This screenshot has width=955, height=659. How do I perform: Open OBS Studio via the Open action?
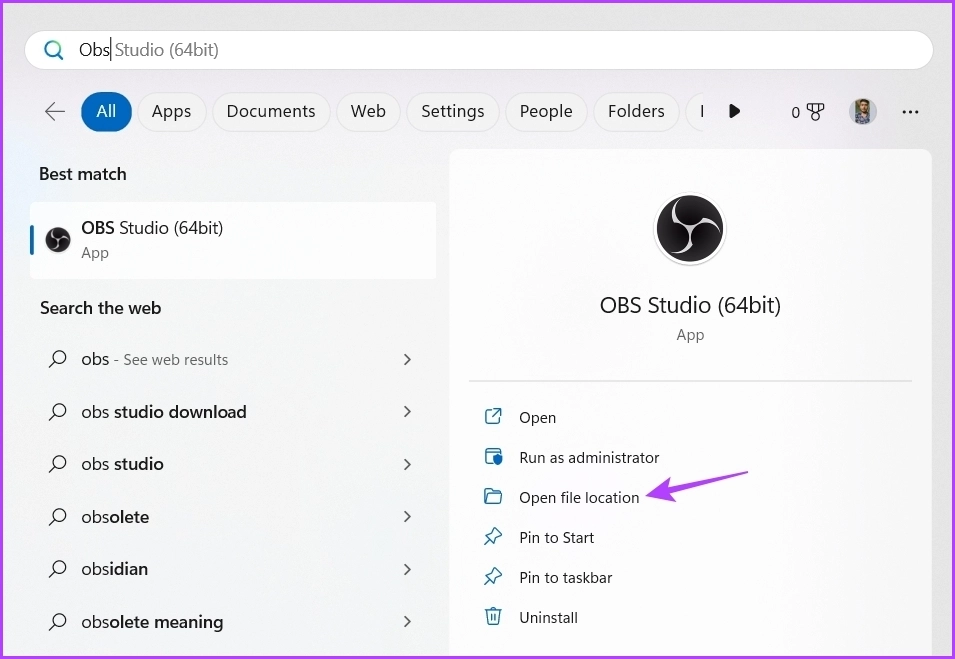coord(537,418)
